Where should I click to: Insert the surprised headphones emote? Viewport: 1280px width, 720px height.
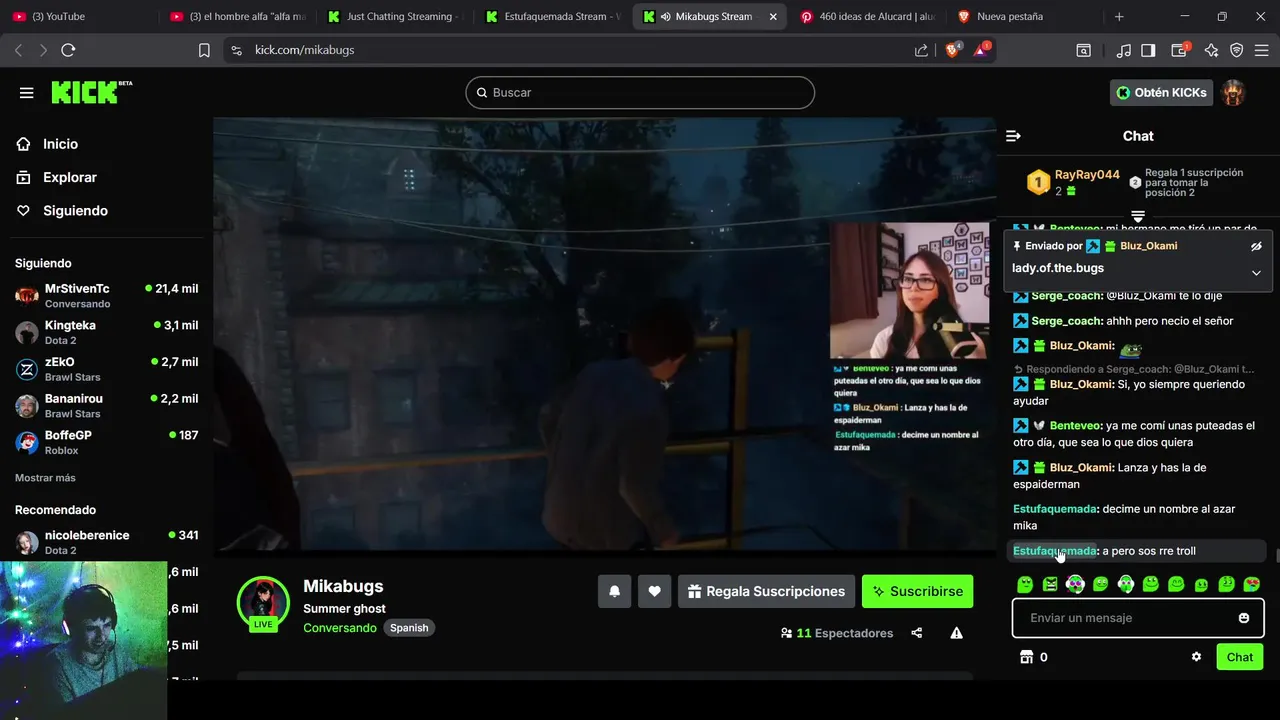click(x=1075, y=584)
